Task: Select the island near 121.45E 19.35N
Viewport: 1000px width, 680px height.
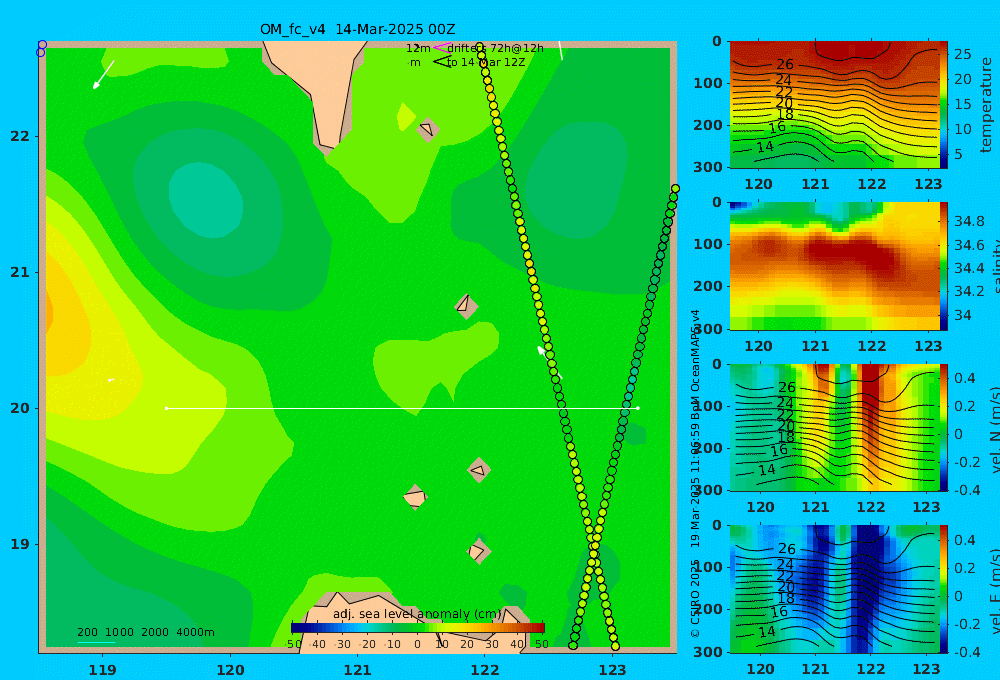Action: 415,497
